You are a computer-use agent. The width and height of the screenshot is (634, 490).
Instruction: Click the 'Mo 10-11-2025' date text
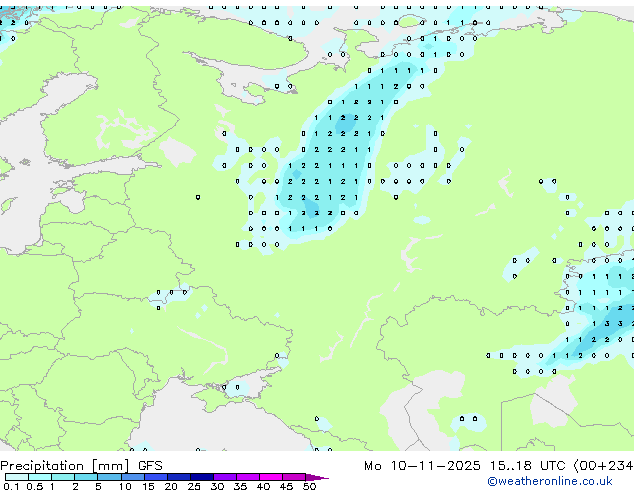422,466
